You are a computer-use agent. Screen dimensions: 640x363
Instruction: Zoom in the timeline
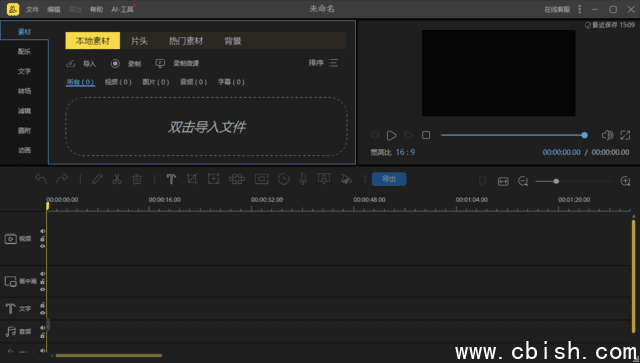[x=625, y=181]
